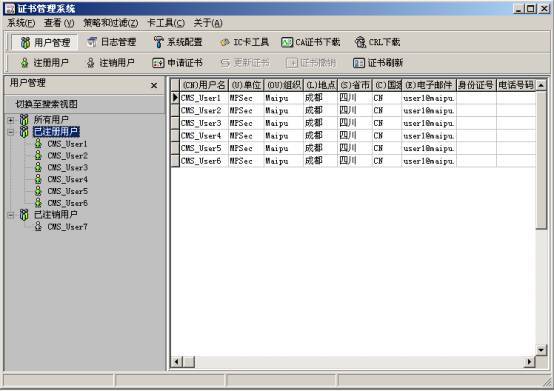Screen dimensions: 554x391
Task: Click the (O)单位 column header
Action: (246, 85)
